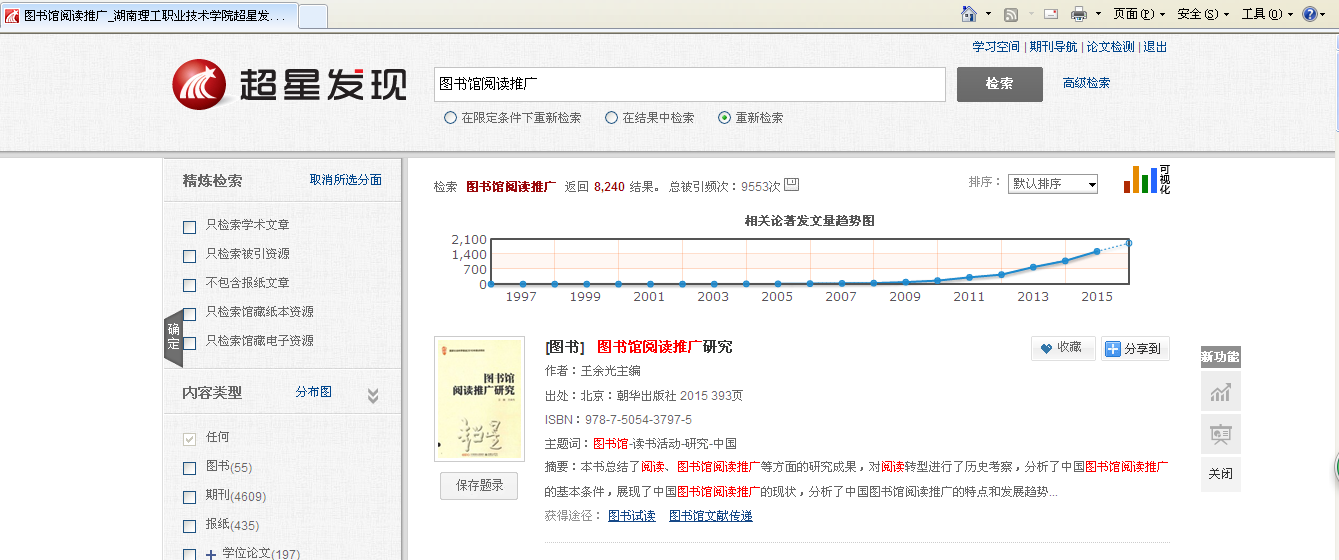Open the IE help question icon
The height and width of the screenshot is (560, 1339).
(x=1310, y=14)
